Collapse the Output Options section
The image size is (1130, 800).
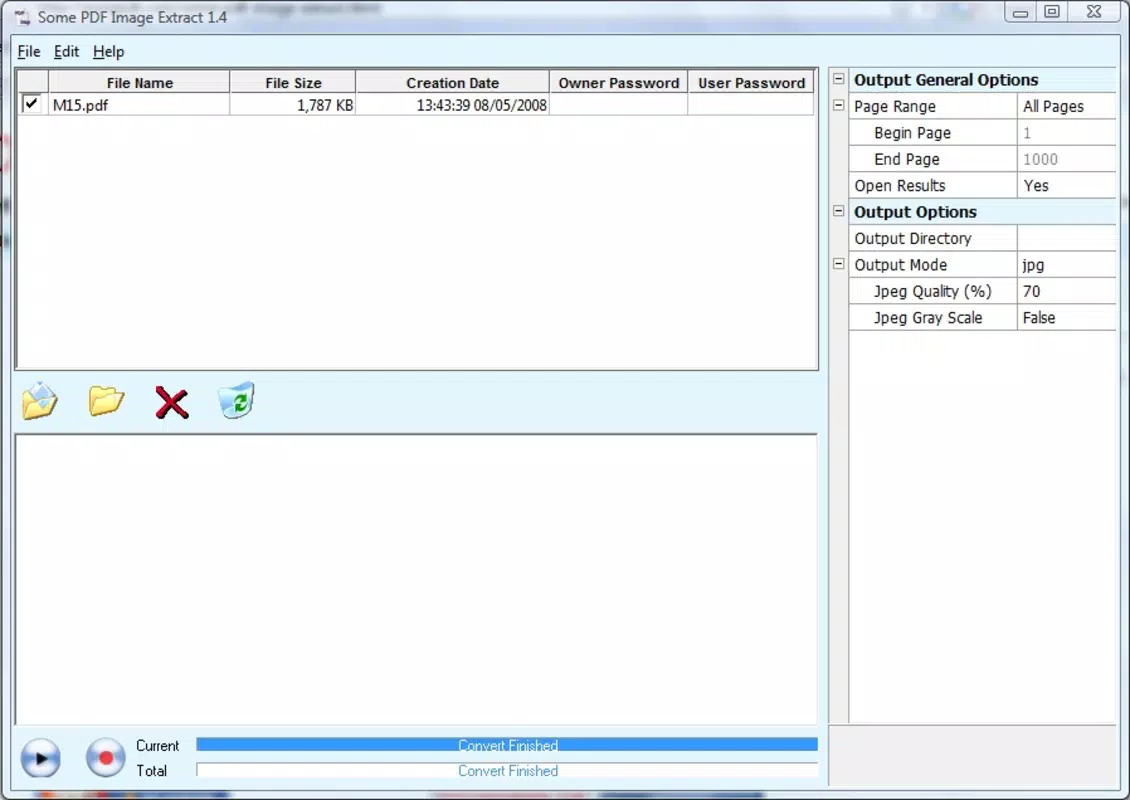click(x=838, y=211)
